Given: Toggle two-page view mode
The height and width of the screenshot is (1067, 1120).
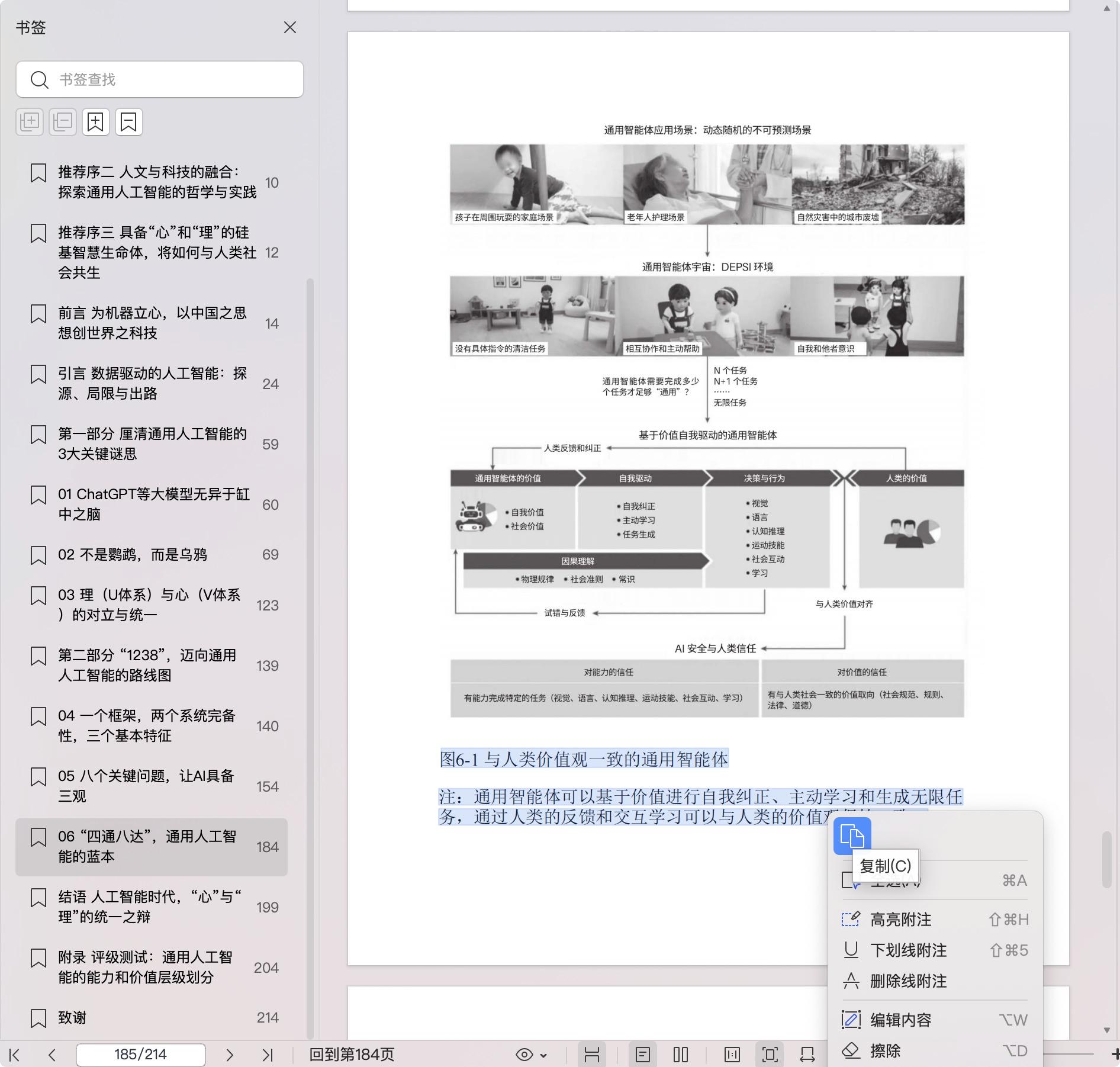Looking at the screenshot, I should [681, 1055].
